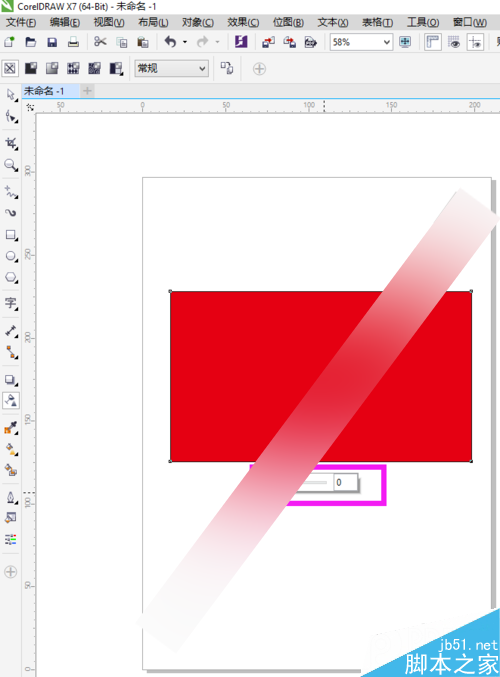Choose fountain transparency
Viewport: 500px width, 677px height.
click(52, 68)
